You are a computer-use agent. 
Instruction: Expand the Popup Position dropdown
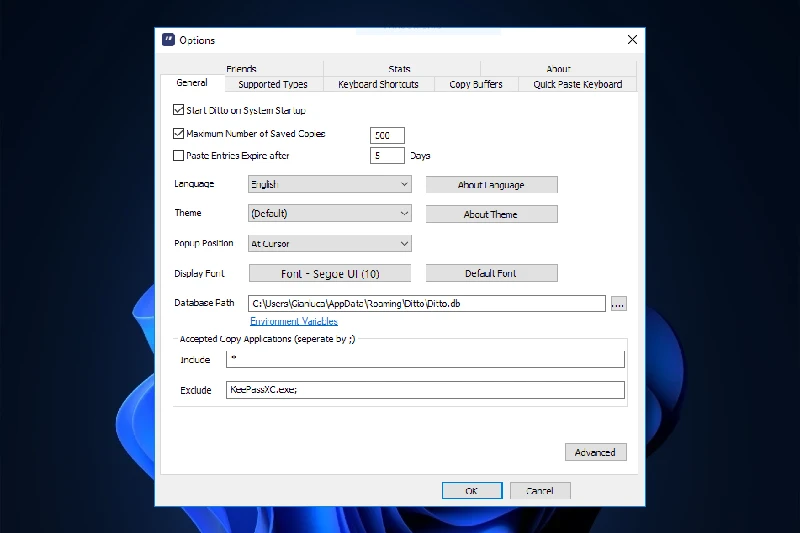tap(330, 243)
